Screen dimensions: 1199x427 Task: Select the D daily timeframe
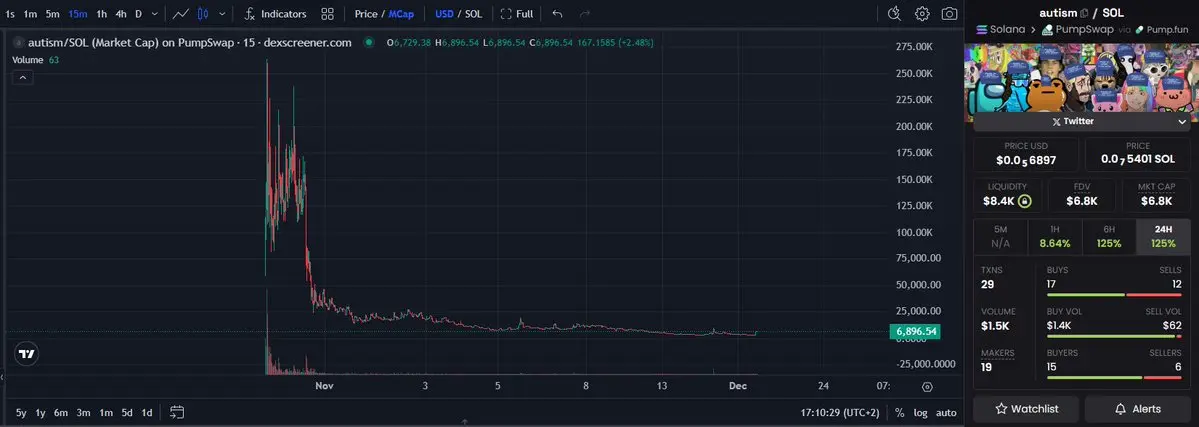pyautogui.click(x=138, y=14)
